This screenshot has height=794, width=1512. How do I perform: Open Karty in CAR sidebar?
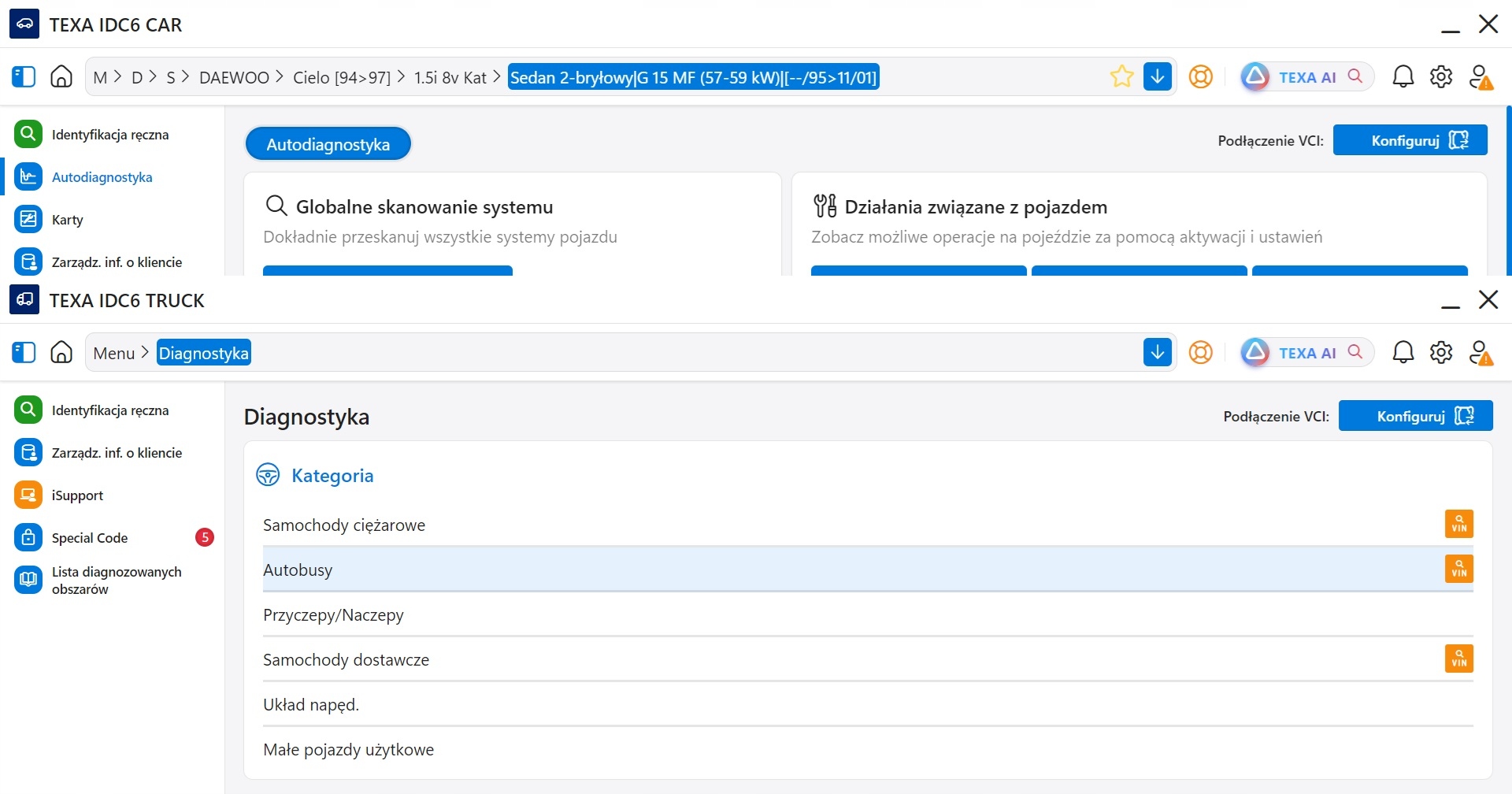coord(112,220)
